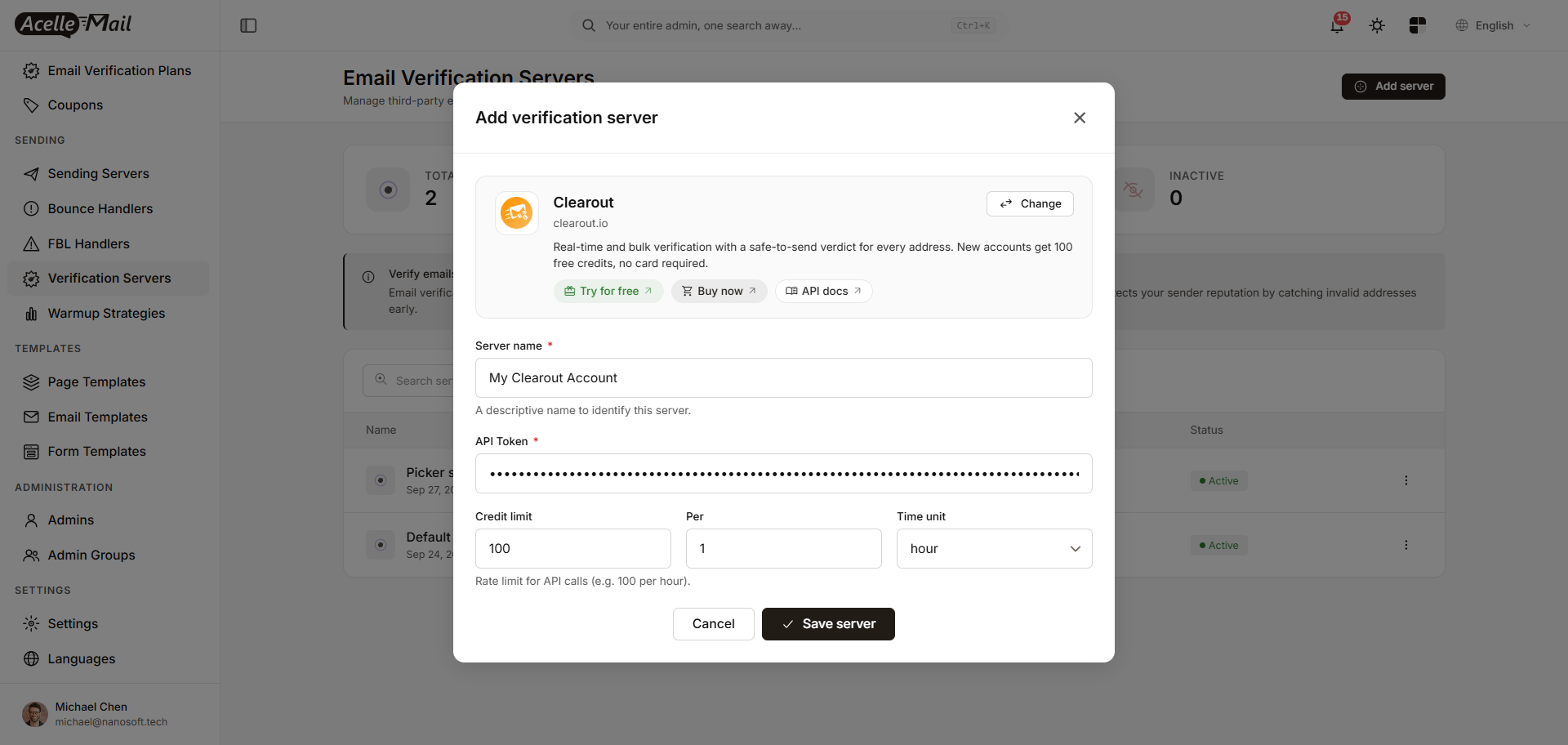Click the Search servers box behind dialog
Screen dimensions: 1568x745
coord(408,381)
